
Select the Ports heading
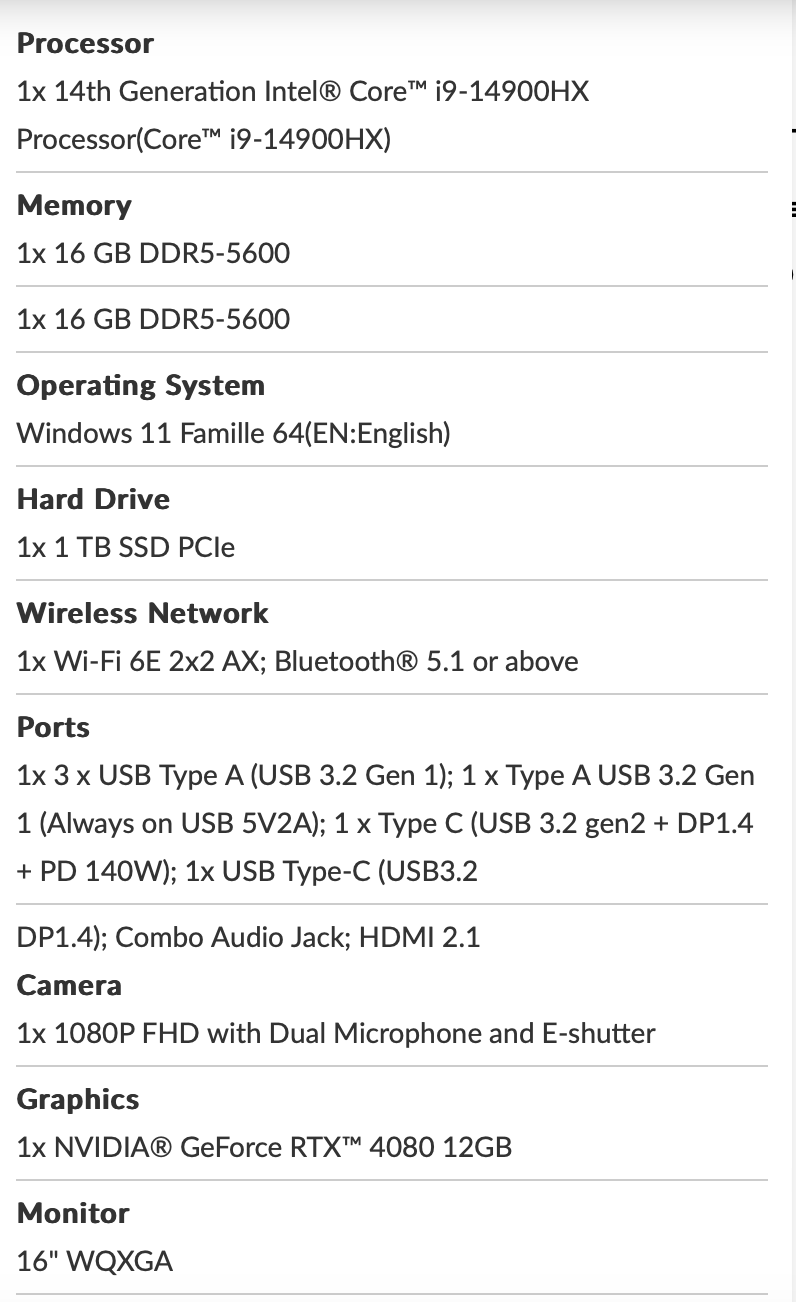[53, 727]
